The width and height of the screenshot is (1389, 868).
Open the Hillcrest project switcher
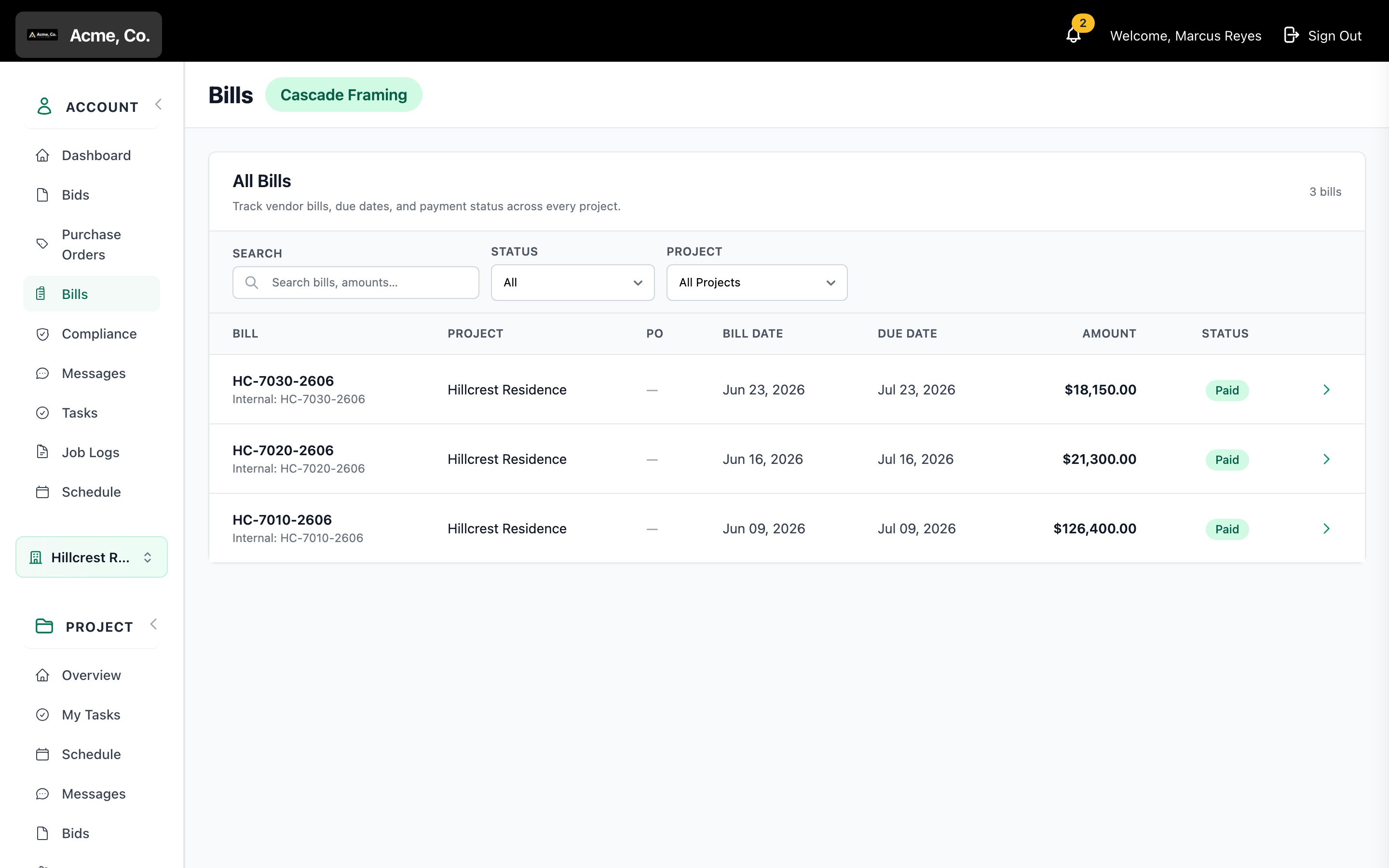click(x=92, y=557)
